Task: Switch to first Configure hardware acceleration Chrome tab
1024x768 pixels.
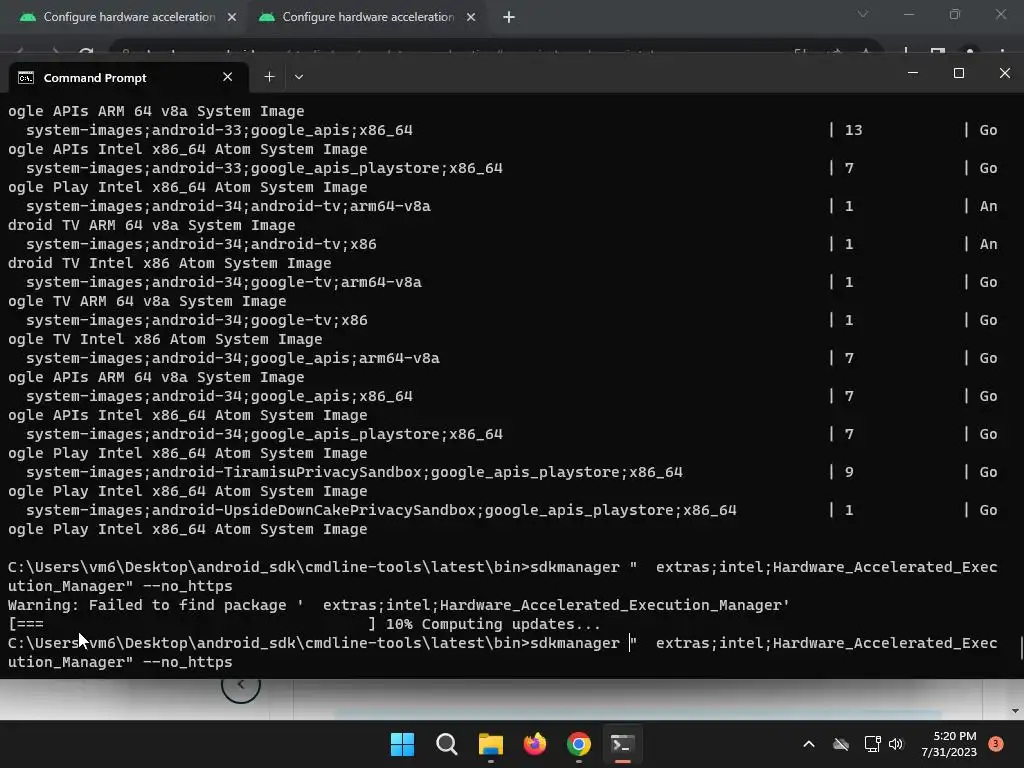Action: tap(129, 17)
